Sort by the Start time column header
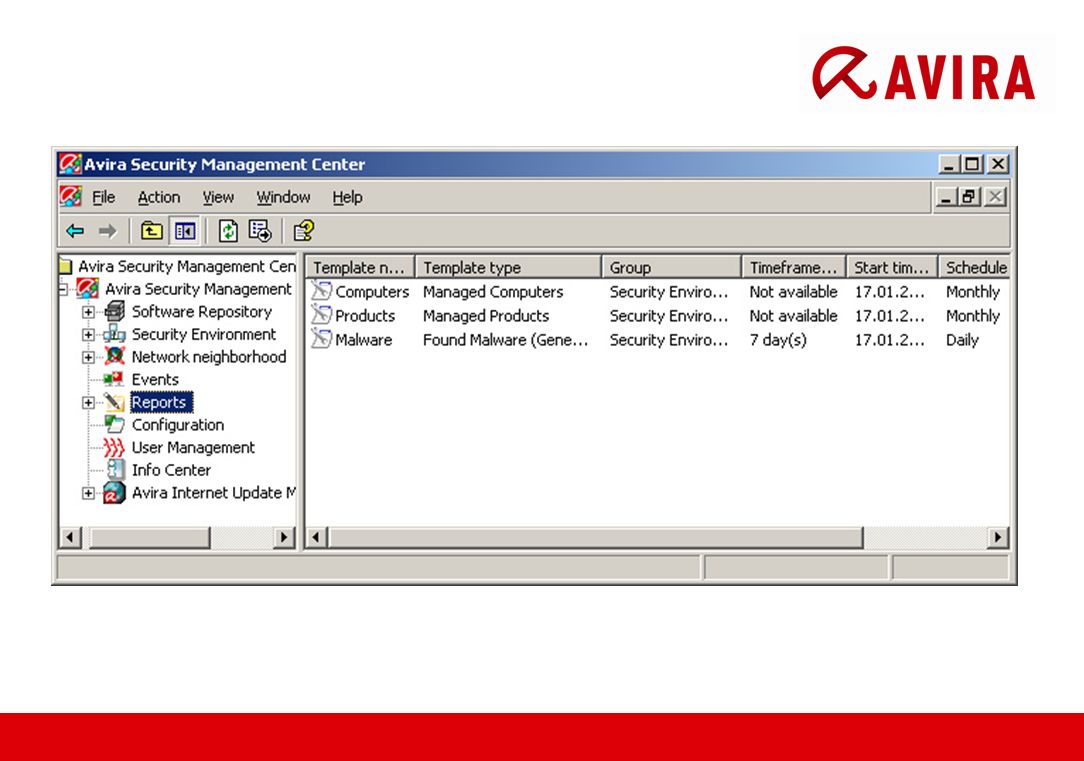Screen dimensions: 1084x761 (892, 267)
